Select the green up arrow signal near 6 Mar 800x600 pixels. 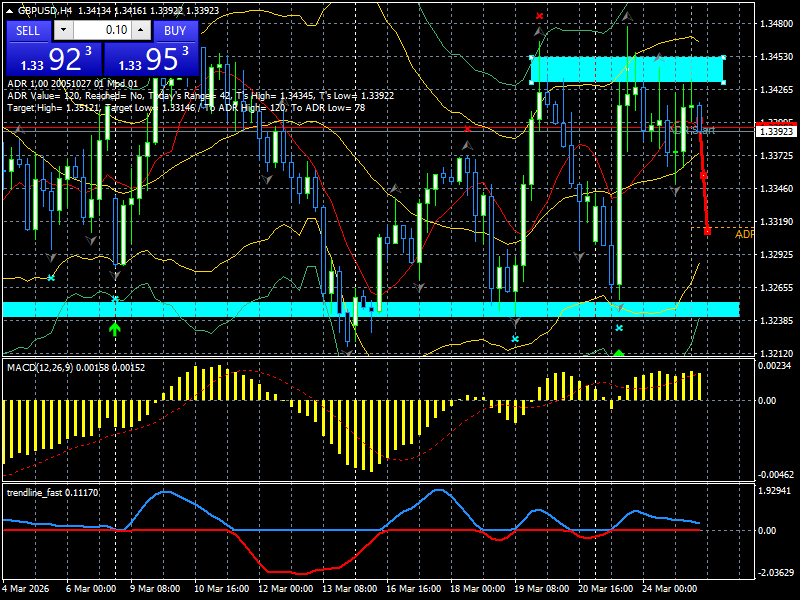coord(115,329)
